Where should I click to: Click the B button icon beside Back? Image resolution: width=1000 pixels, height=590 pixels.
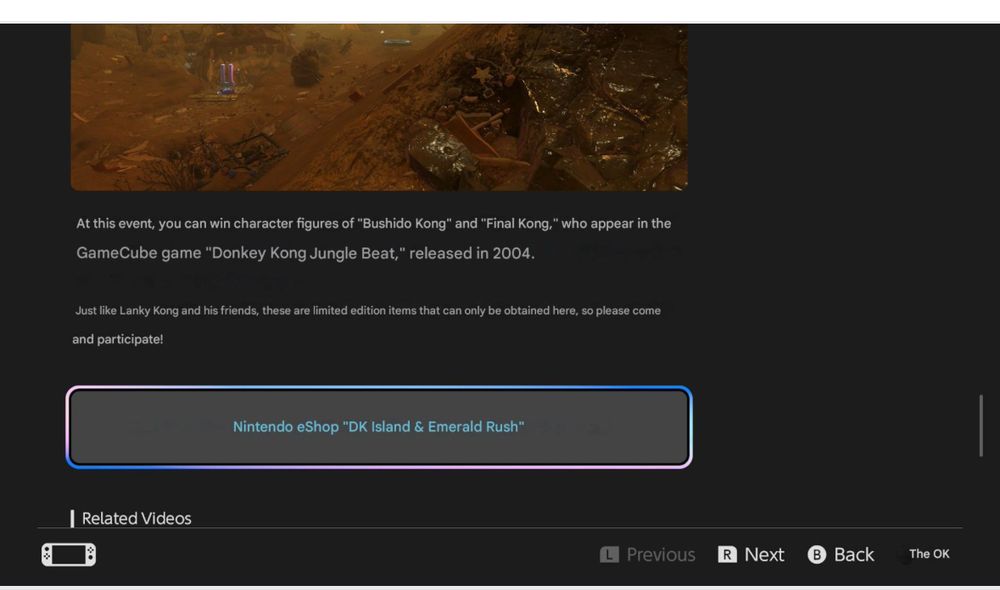coord(816,554)
